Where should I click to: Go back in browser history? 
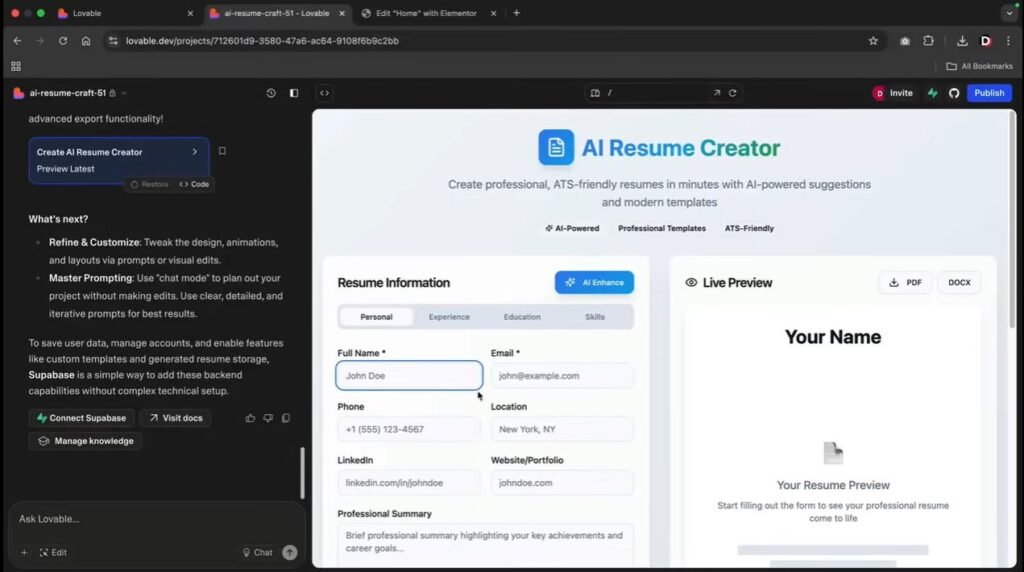(17, 40)
